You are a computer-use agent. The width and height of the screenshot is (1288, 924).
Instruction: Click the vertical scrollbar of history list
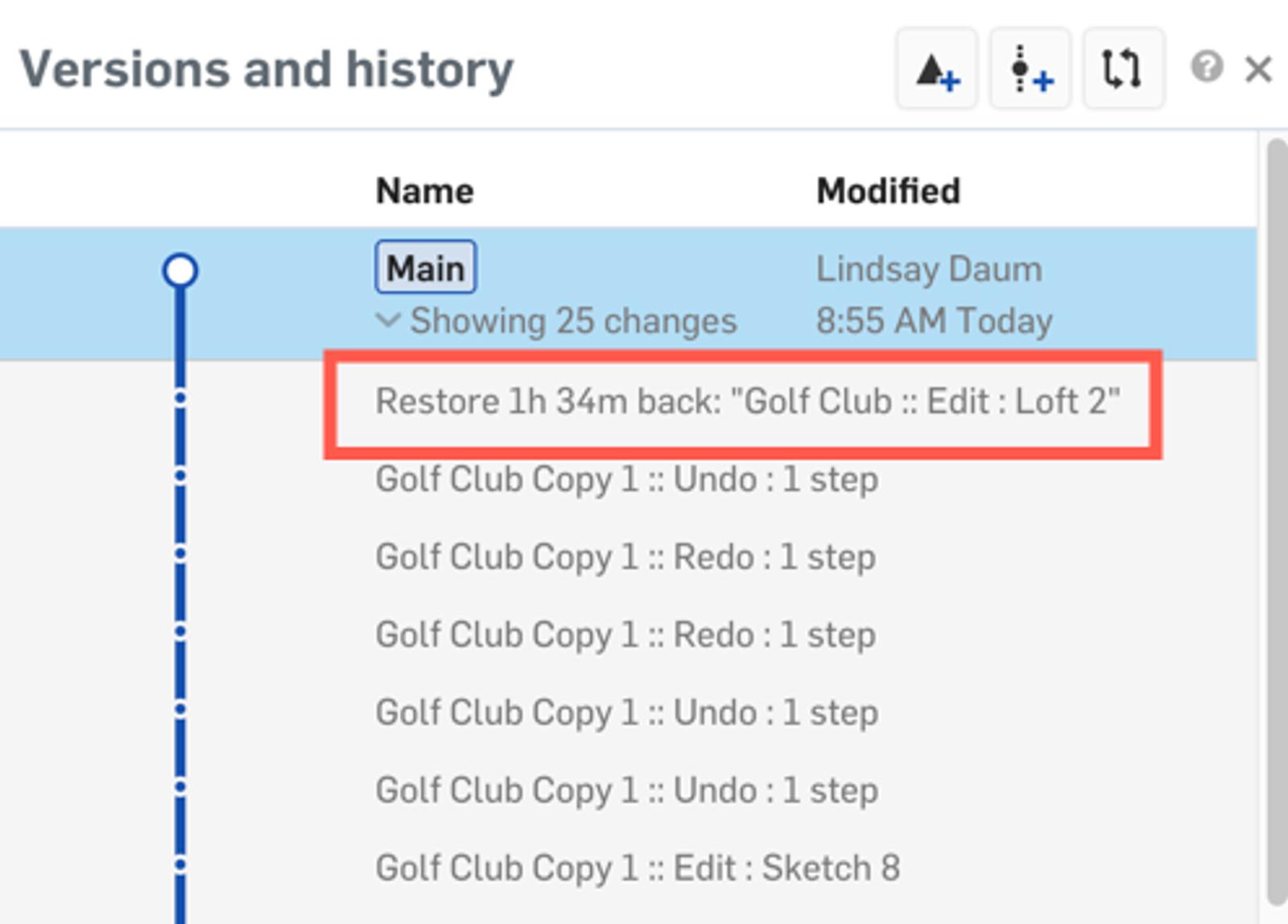click(x=1276, y=523)
